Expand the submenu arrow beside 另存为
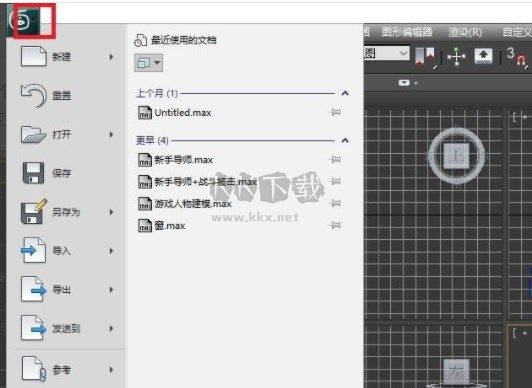The height and width of the screenshot is (388, 532). click(111, 212)
